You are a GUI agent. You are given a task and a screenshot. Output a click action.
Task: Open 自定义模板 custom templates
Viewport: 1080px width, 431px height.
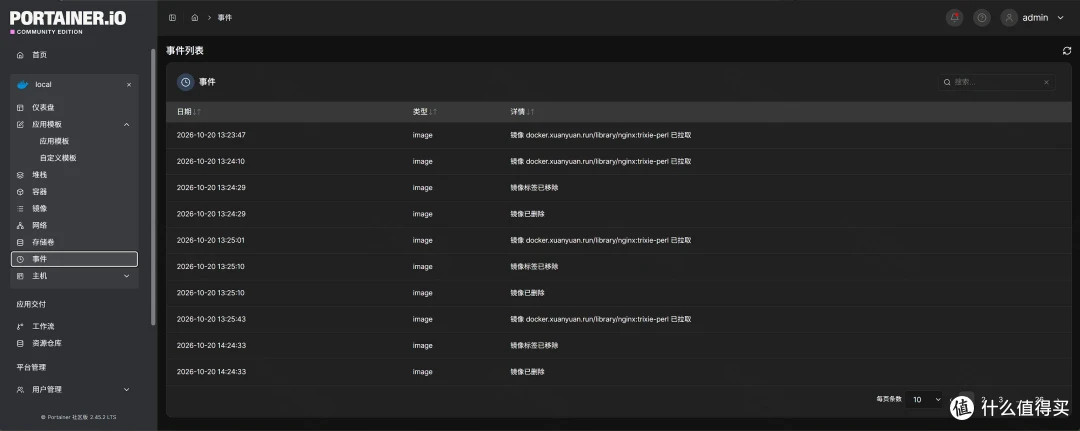58,158
